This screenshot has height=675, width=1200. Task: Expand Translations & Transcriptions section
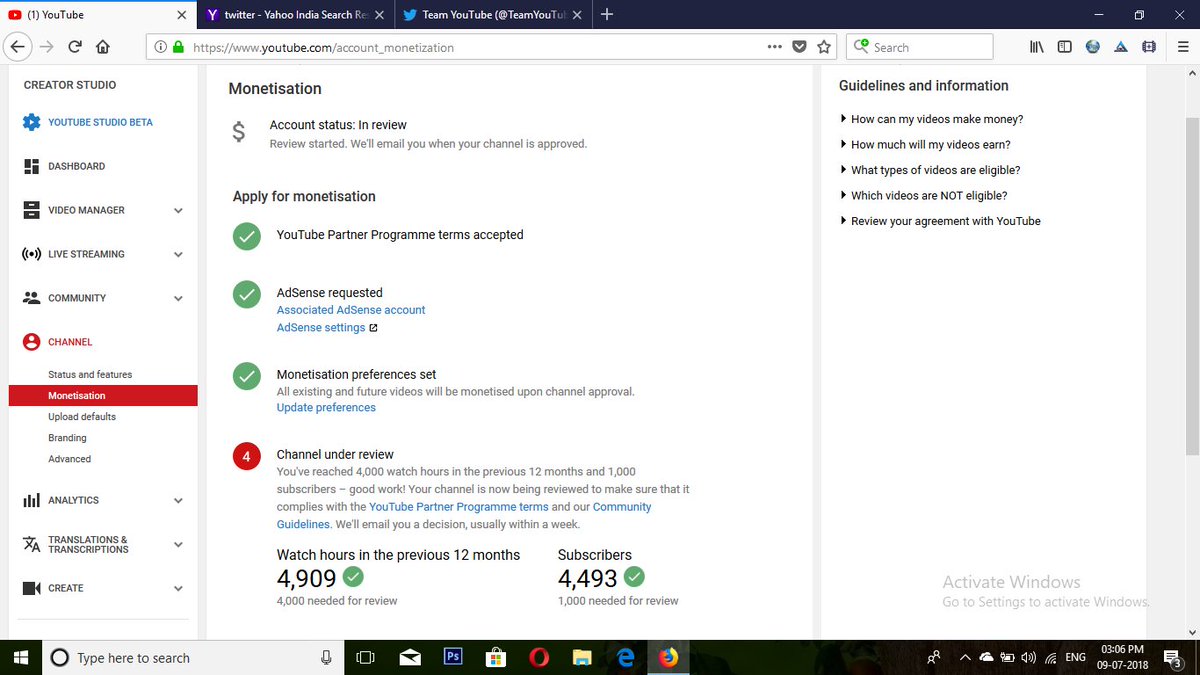pyautogui.click(x=178, y=545)
